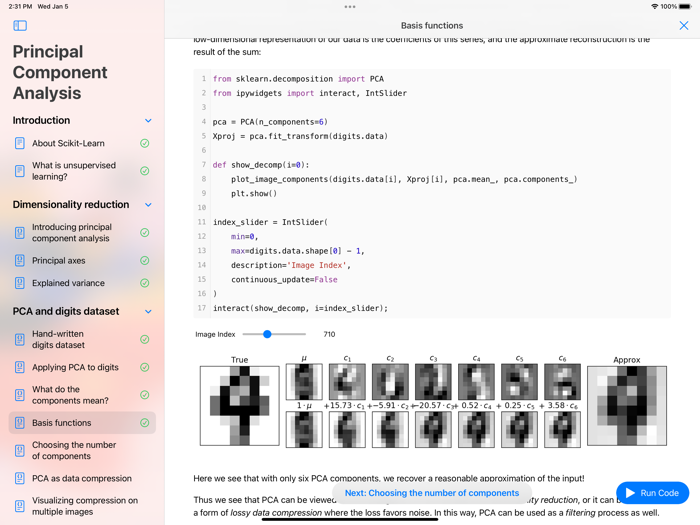The height and width of the screenshot is (525, 700).
Task: Click the Introducing principal component analysis icon
Action: (20, 233)
